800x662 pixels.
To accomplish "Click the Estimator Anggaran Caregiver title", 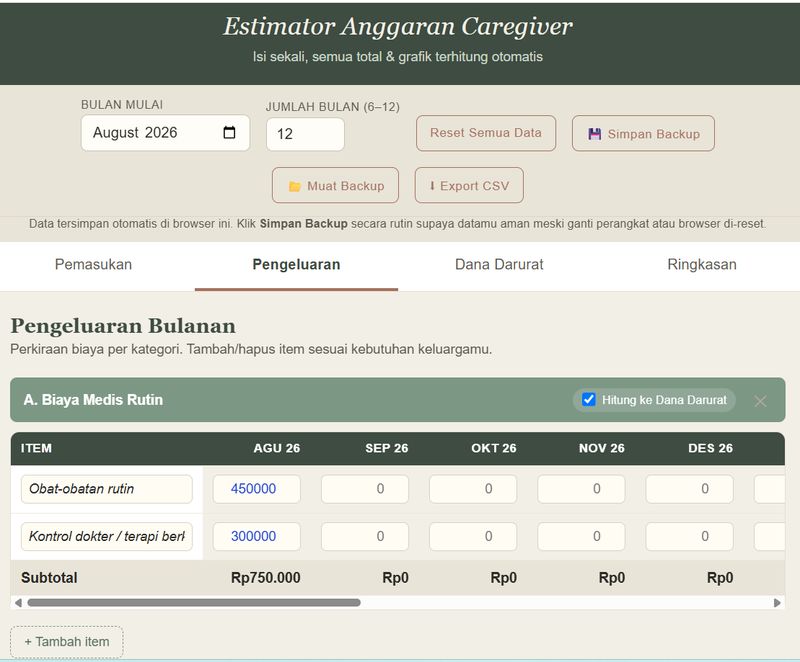I will (x=398, y=27).
